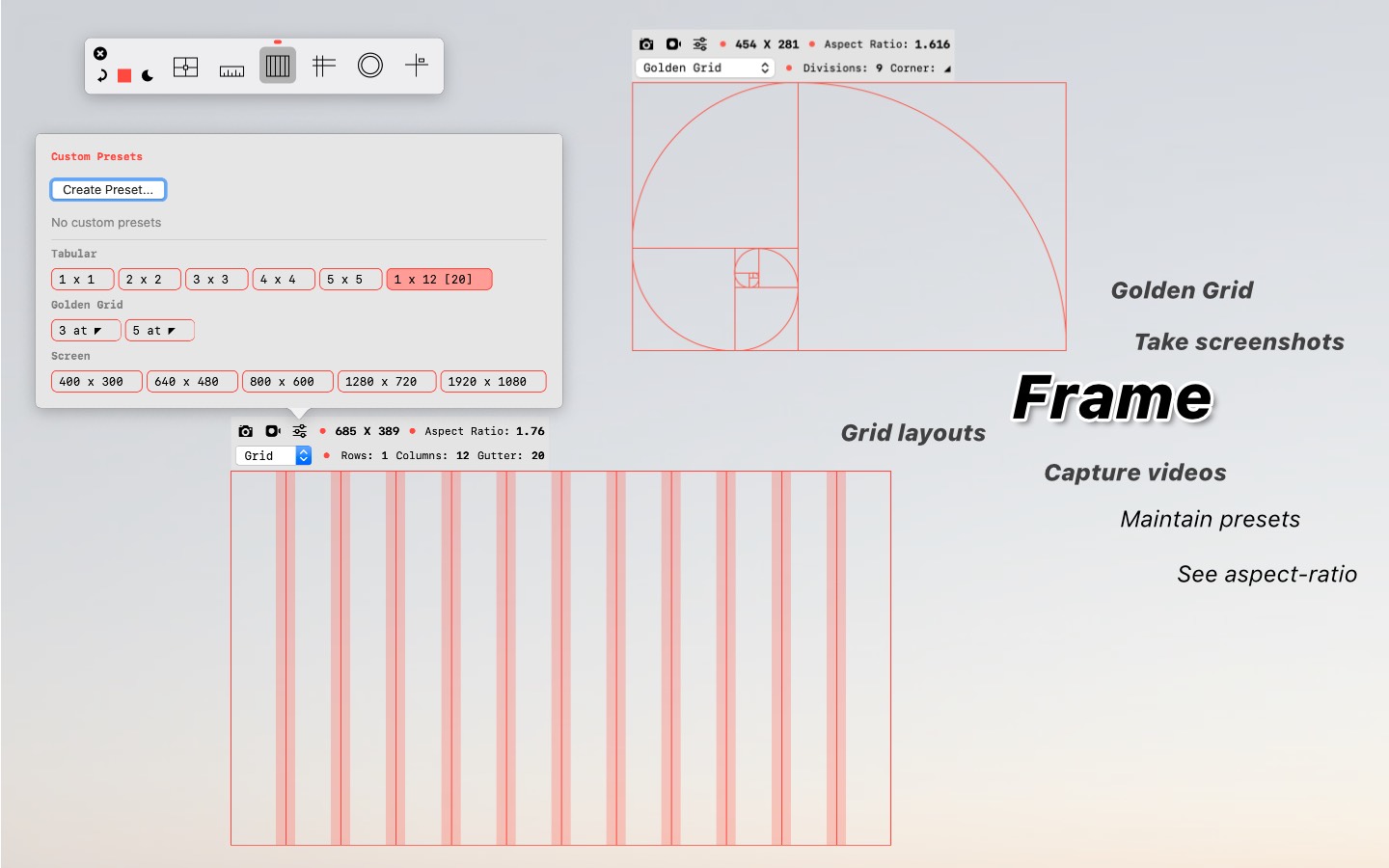Image resolution: width=1389 pixels, height=868 pixels.
Task: Click the large 'Frame' title text
Action: tap(1112, 398)
